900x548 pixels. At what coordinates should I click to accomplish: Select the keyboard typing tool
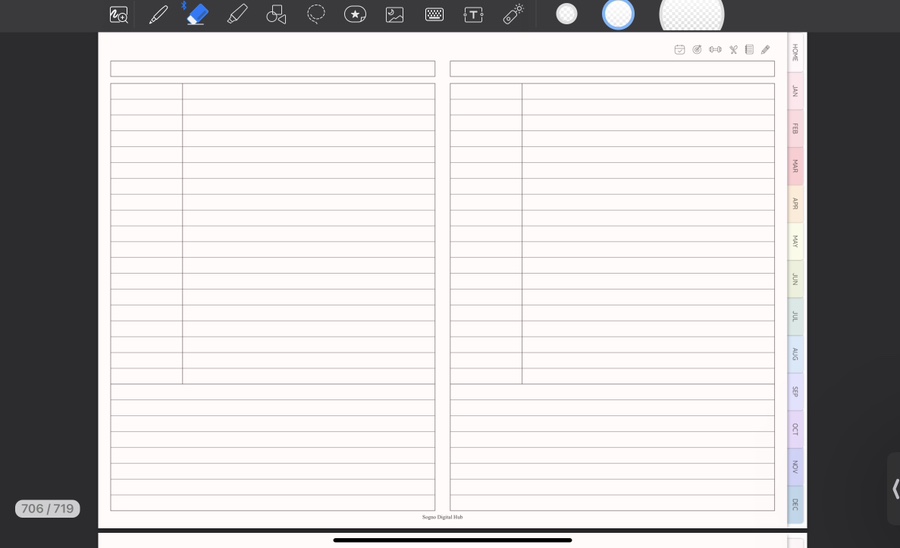(434, 14)
